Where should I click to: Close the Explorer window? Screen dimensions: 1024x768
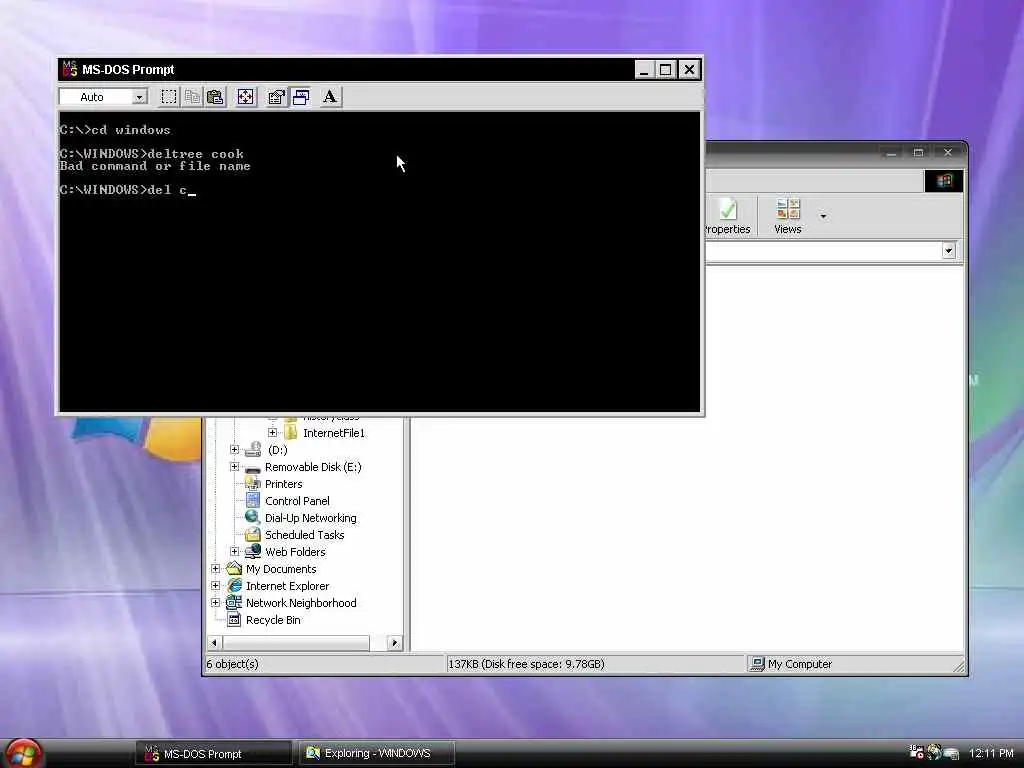tap(948, 153)
